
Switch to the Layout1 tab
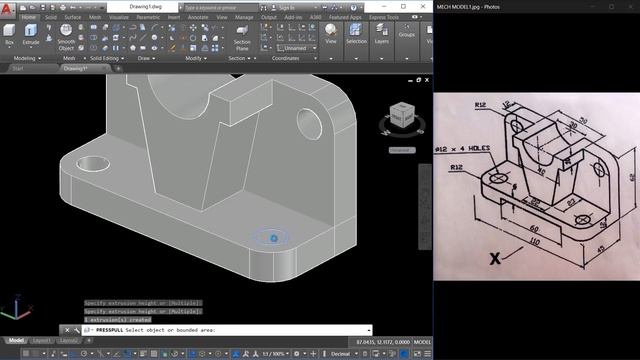pos(41,340)
